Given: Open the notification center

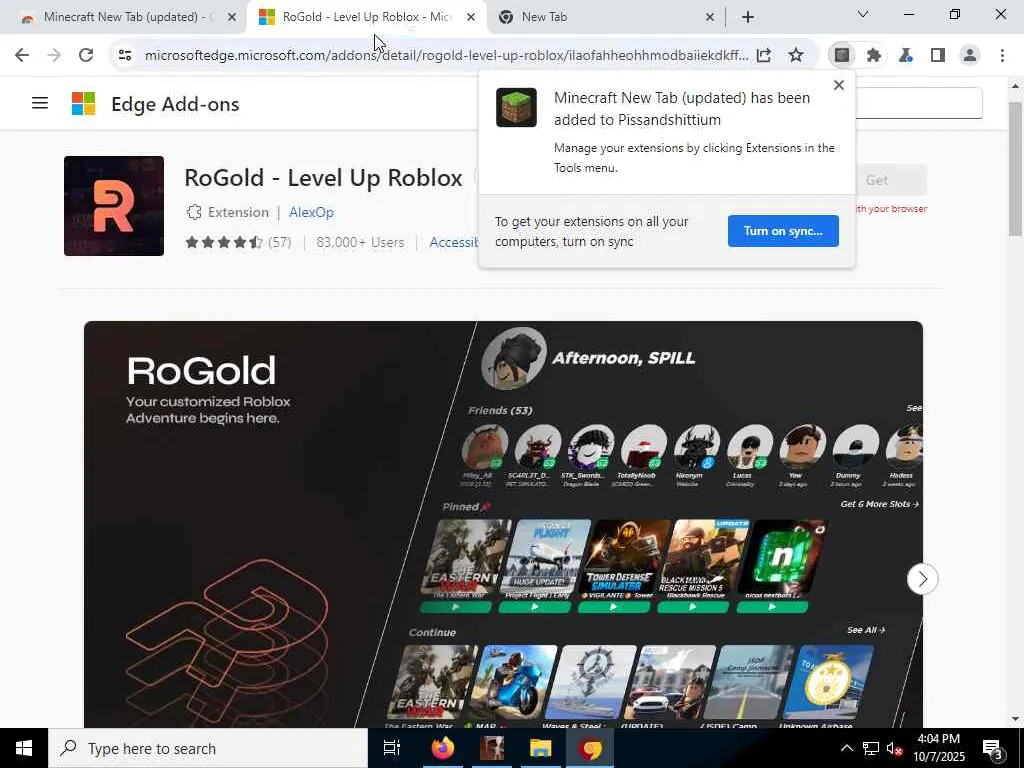Looking at the screenshot, I should coord(993,748).
